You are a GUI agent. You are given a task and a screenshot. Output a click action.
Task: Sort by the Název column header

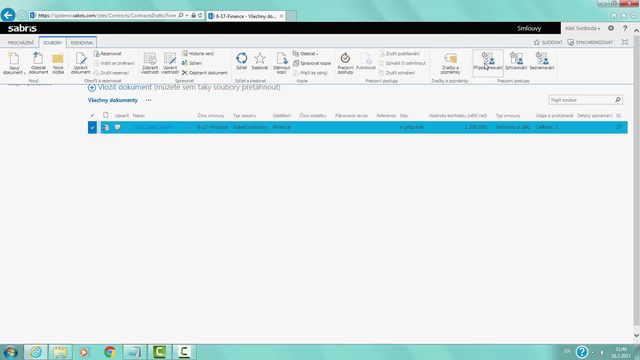coord(139,116)
